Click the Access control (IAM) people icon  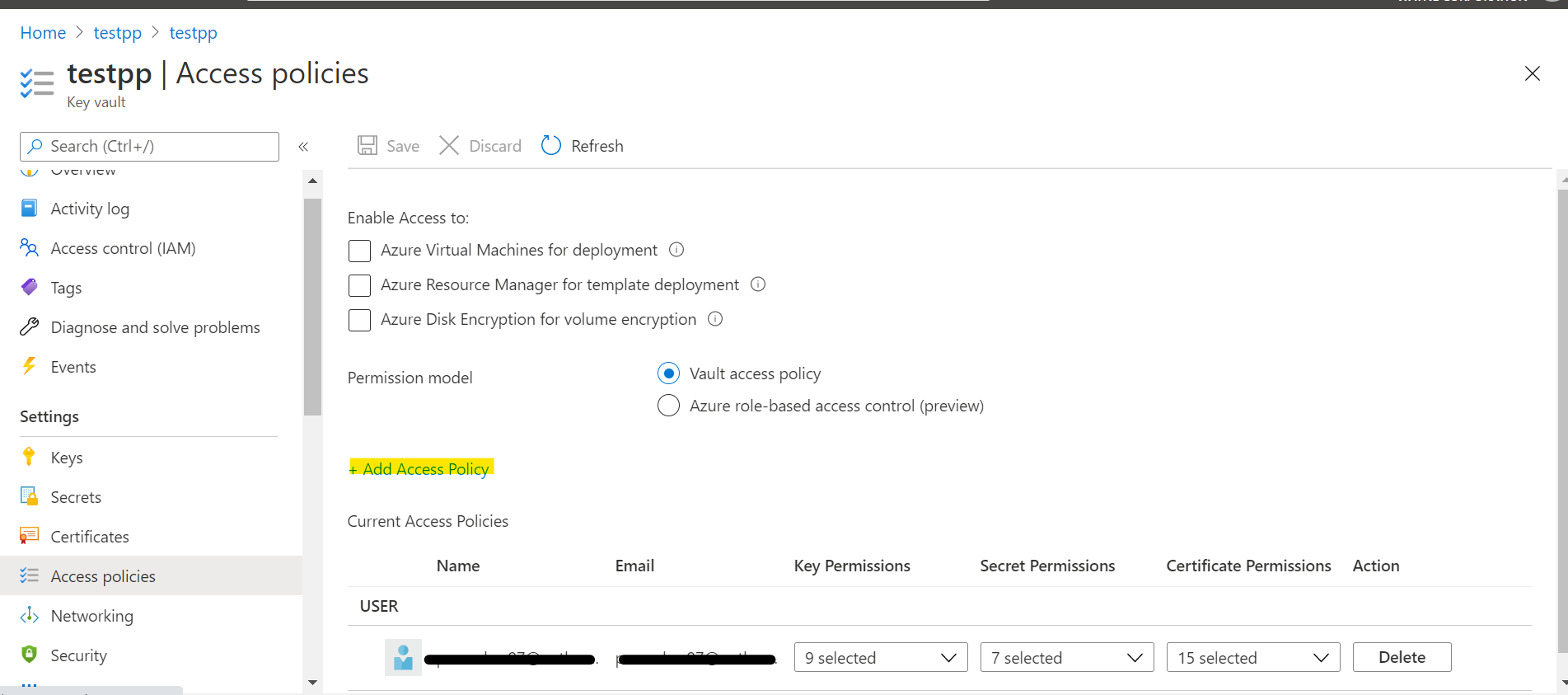point(29,247)
